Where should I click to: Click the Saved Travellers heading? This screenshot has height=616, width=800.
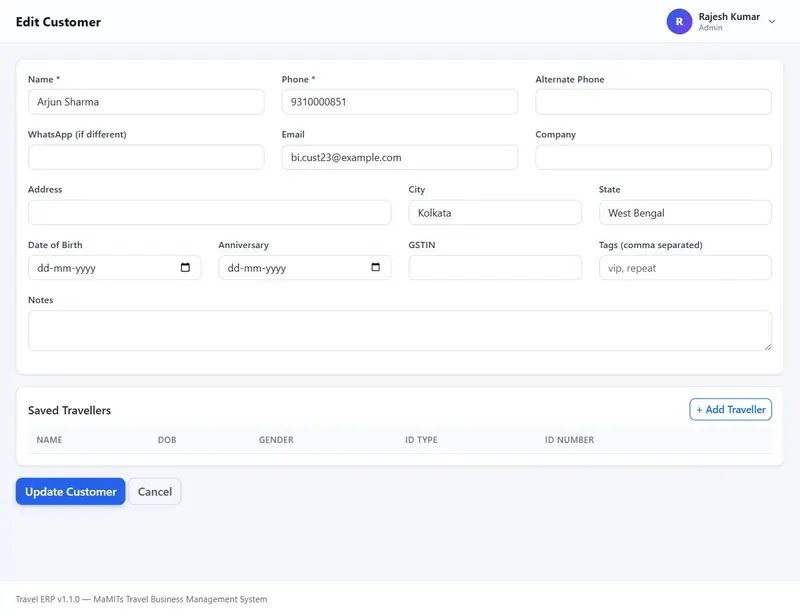[x=69, y=410]
